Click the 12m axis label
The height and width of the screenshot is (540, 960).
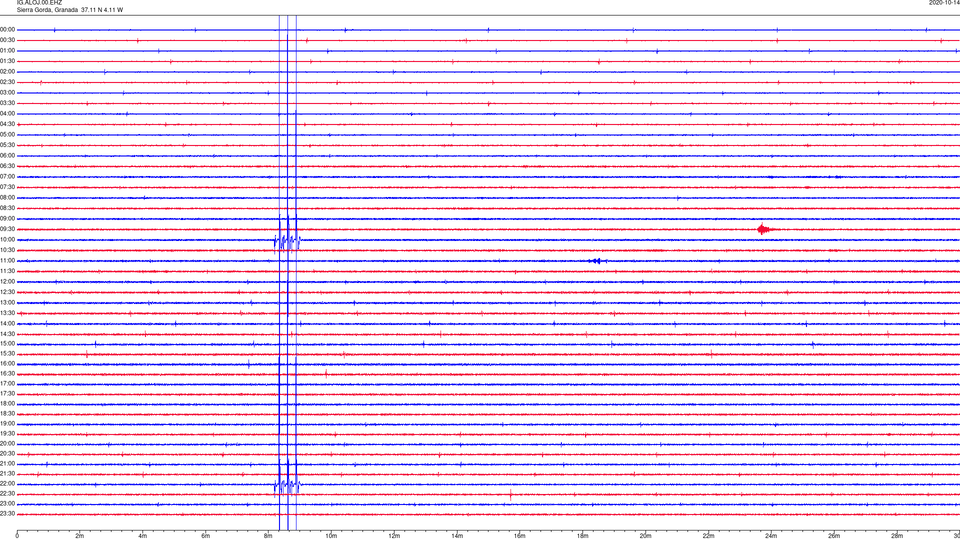[x=394, y=536]
